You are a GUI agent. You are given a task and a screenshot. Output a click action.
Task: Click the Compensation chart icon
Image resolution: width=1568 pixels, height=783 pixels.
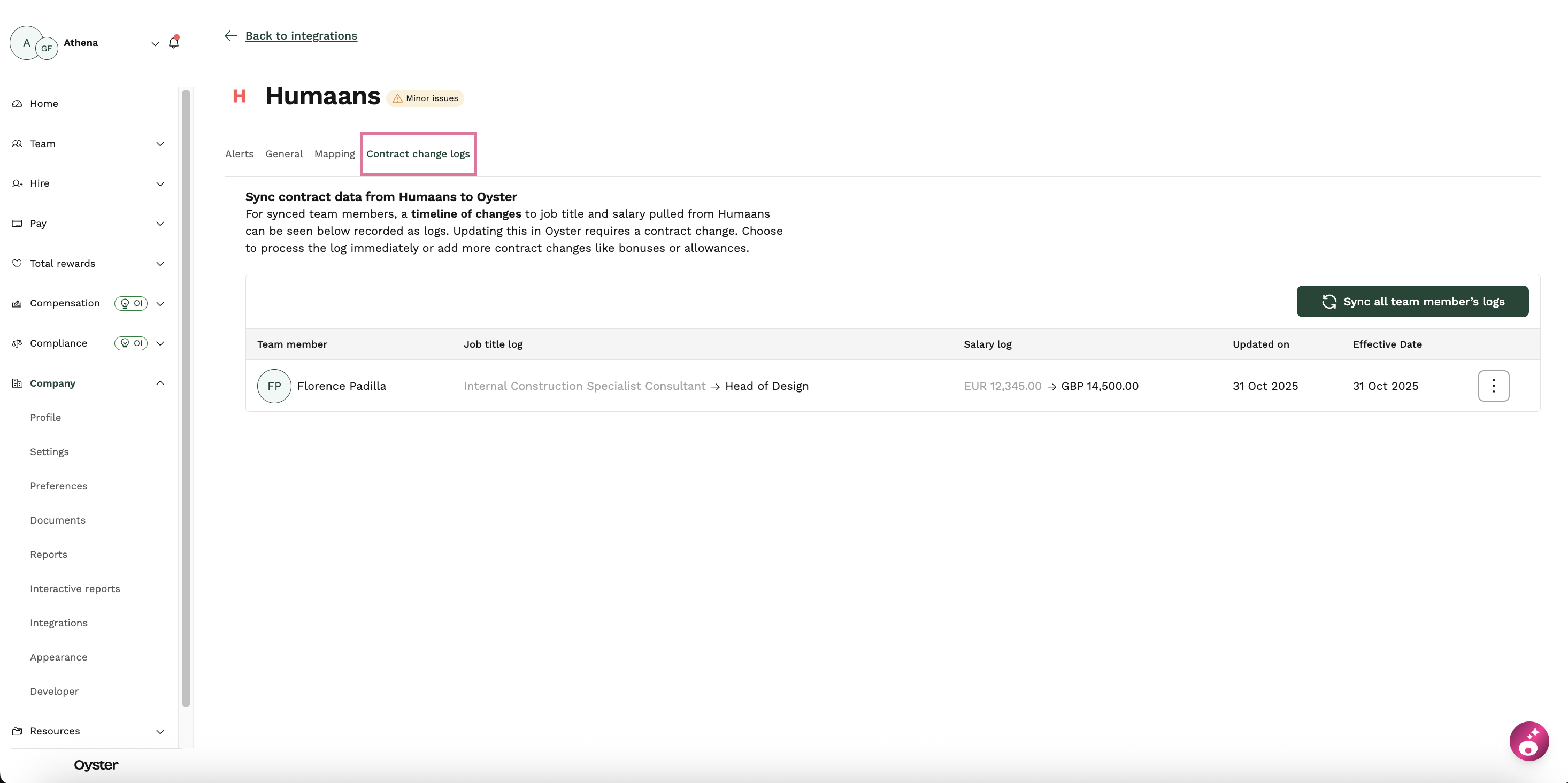(x=17, y=303)
